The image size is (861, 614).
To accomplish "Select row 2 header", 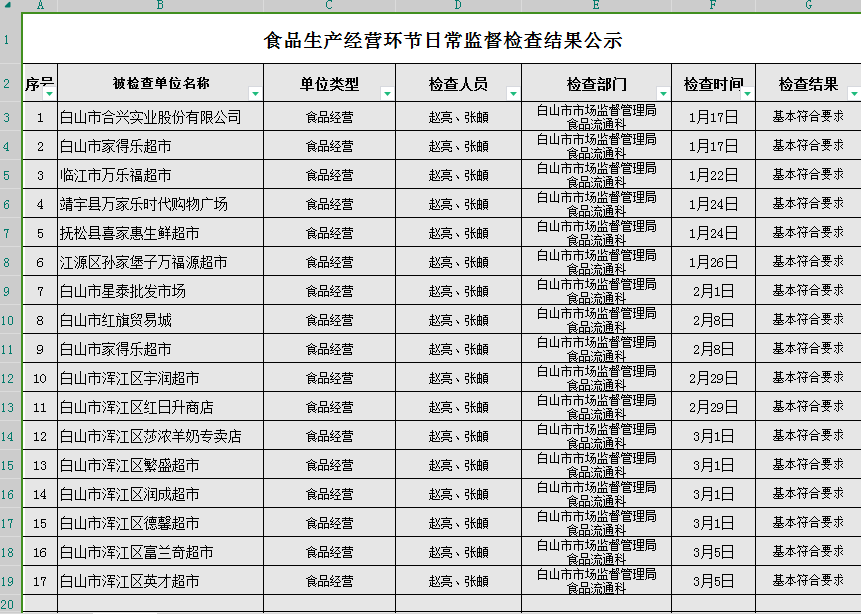I will (10, 83).
